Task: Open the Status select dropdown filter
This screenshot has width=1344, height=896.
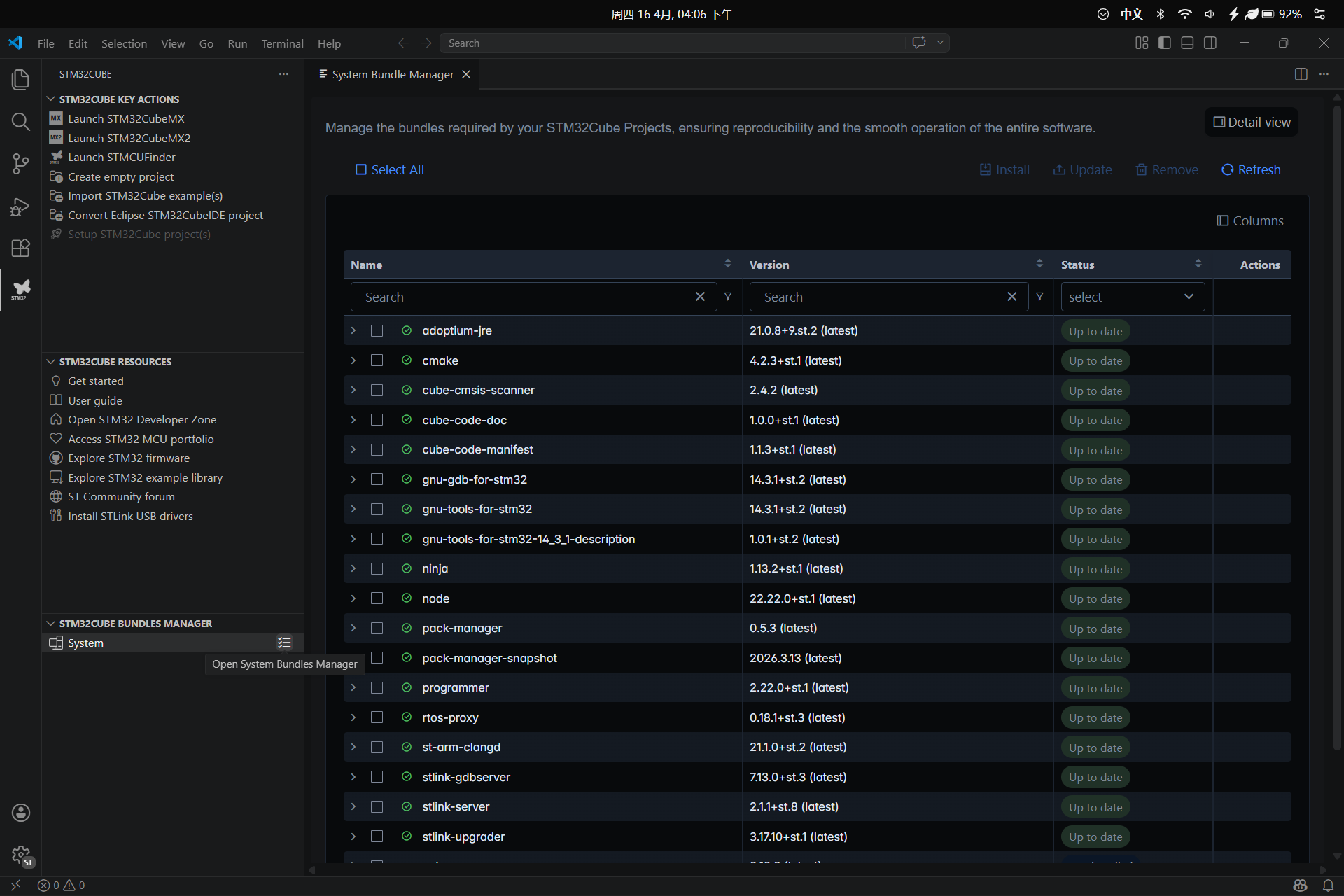Action: click(x=1133, y=297)
